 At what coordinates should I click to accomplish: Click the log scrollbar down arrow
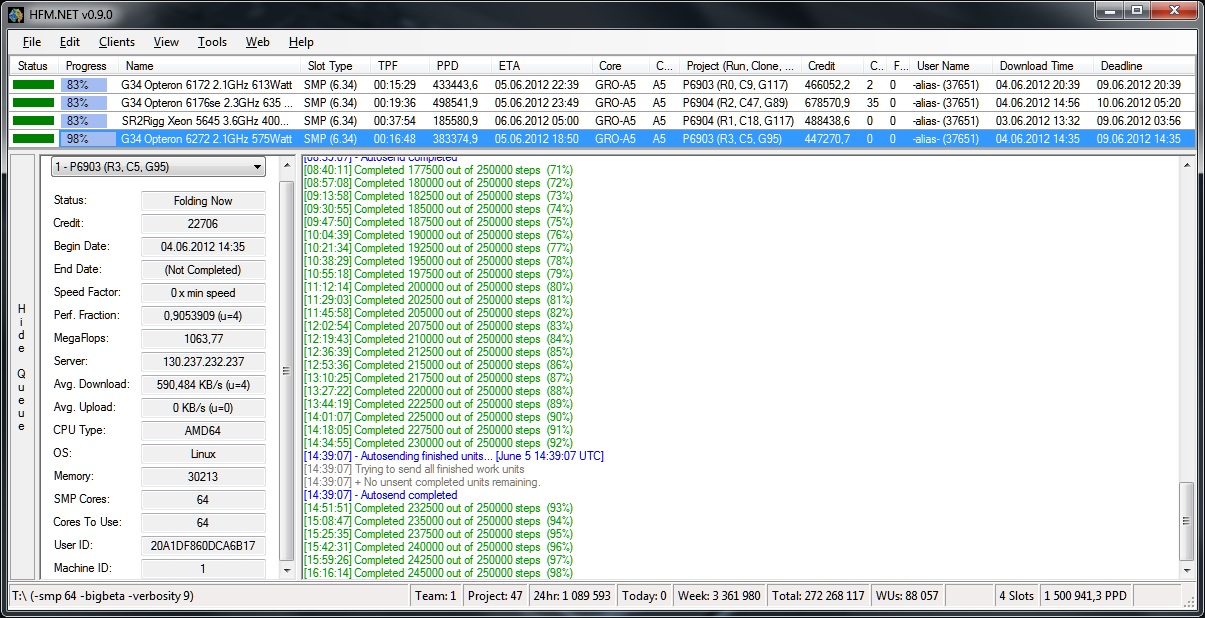click(1186, 572)
